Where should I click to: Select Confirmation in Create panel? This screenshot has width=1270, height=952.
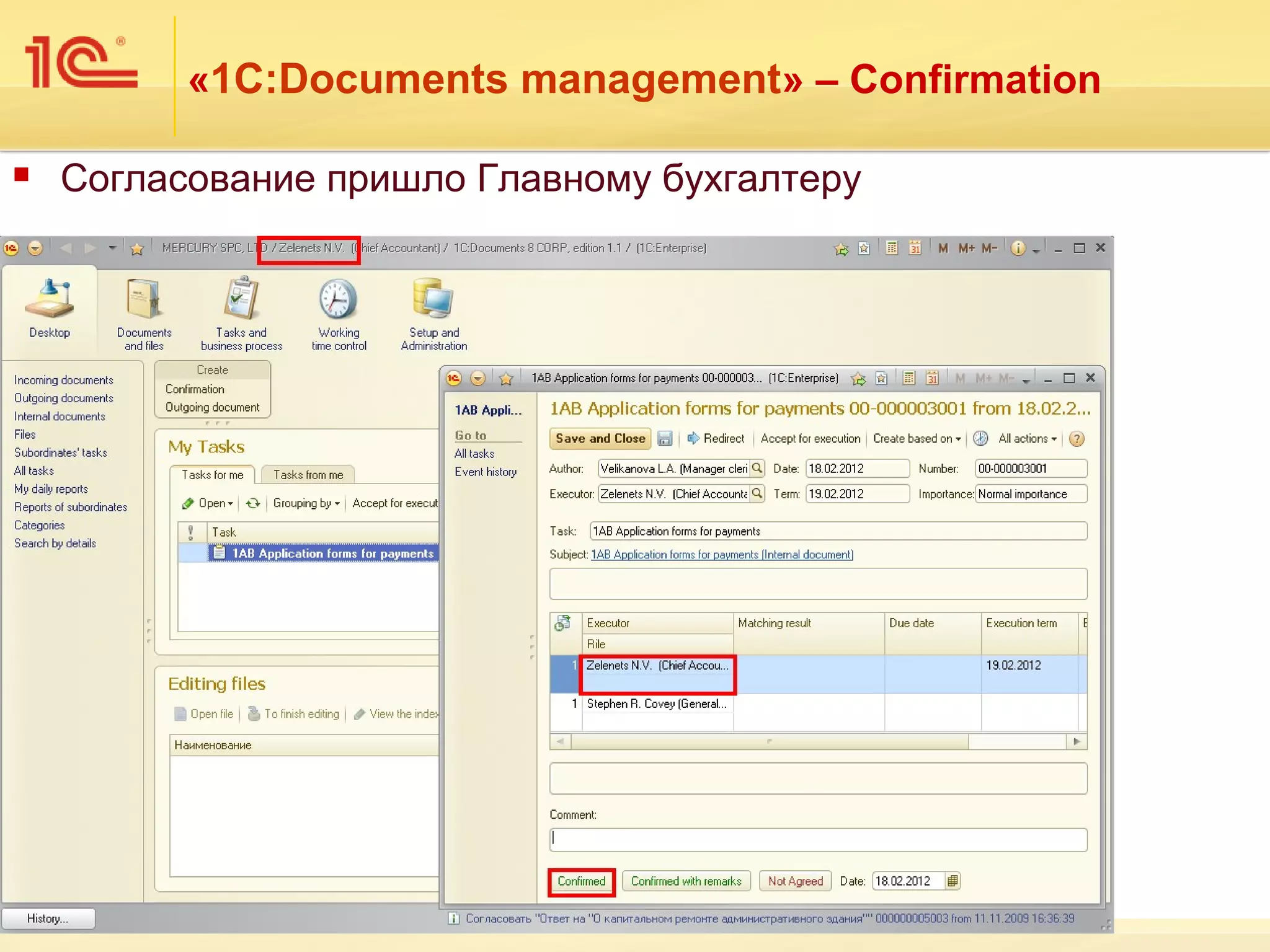tap(195, 389)
